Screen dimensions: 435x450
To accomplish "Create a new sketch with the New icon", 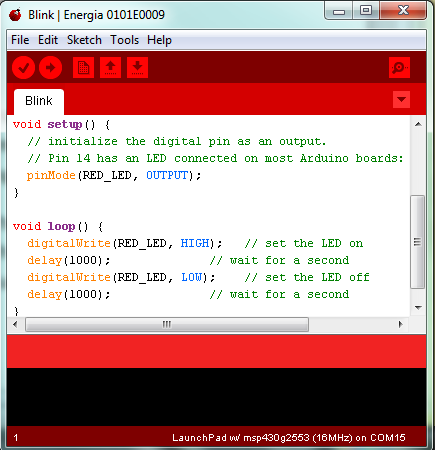I will (83, 68).
